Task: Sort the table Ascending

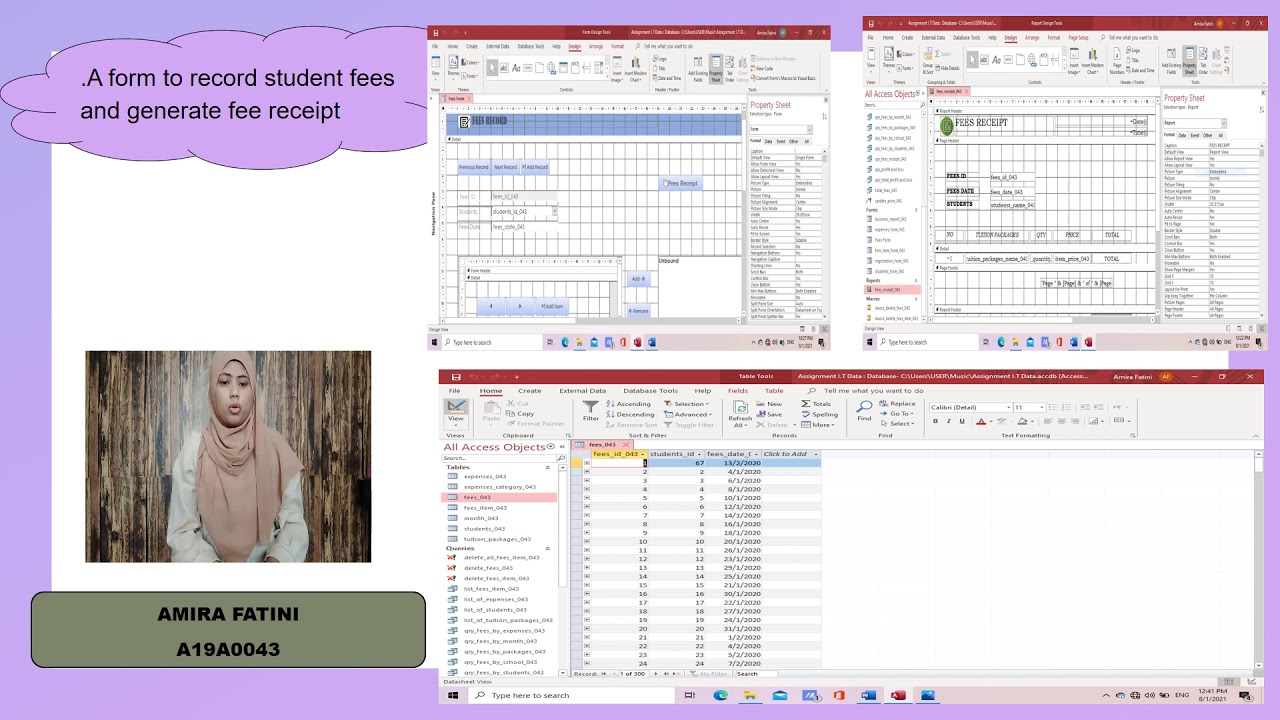Action: coord(629,404)
